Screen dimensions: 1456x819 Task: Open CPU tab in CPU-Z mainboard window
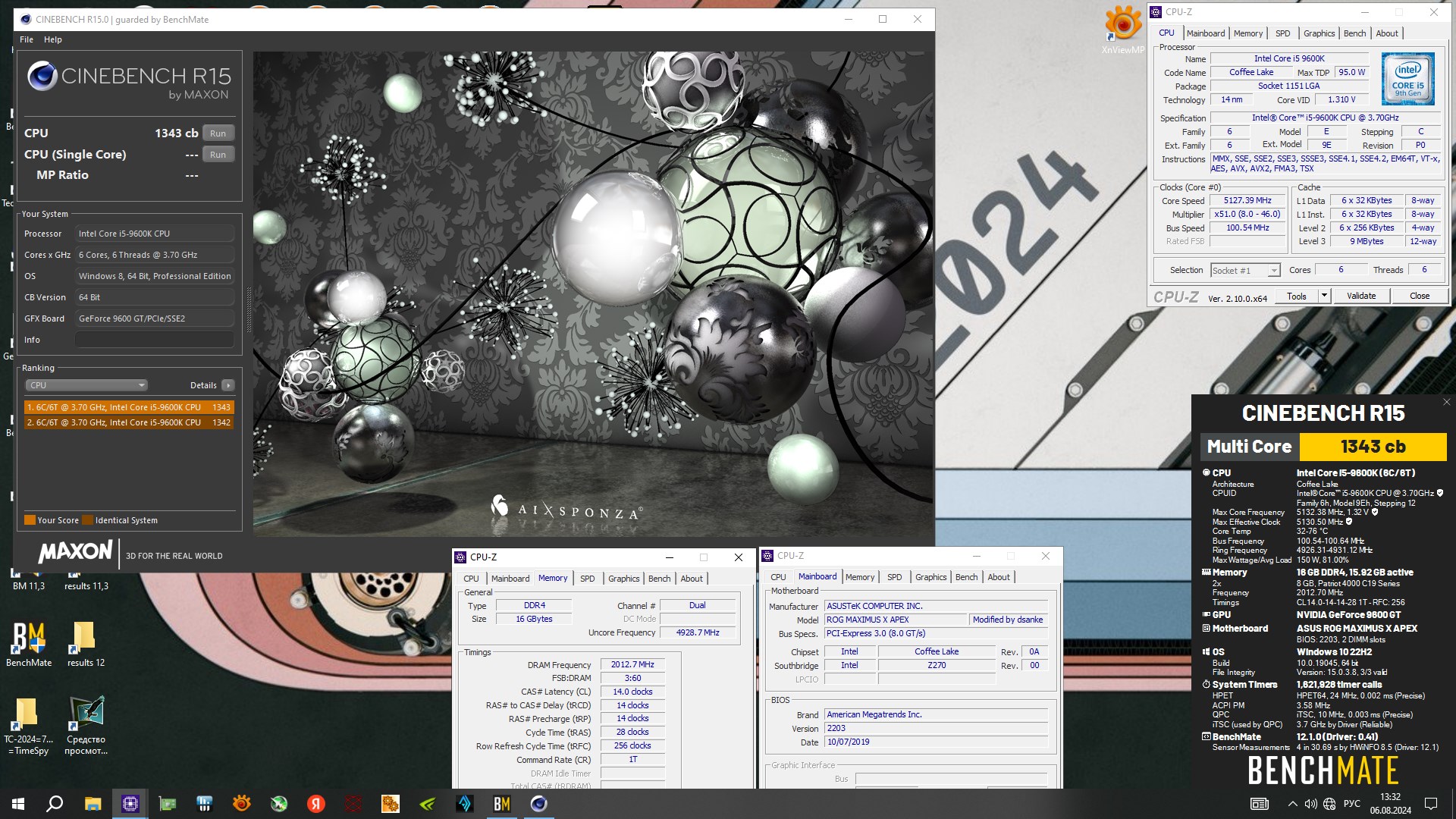tap(778, 577)
